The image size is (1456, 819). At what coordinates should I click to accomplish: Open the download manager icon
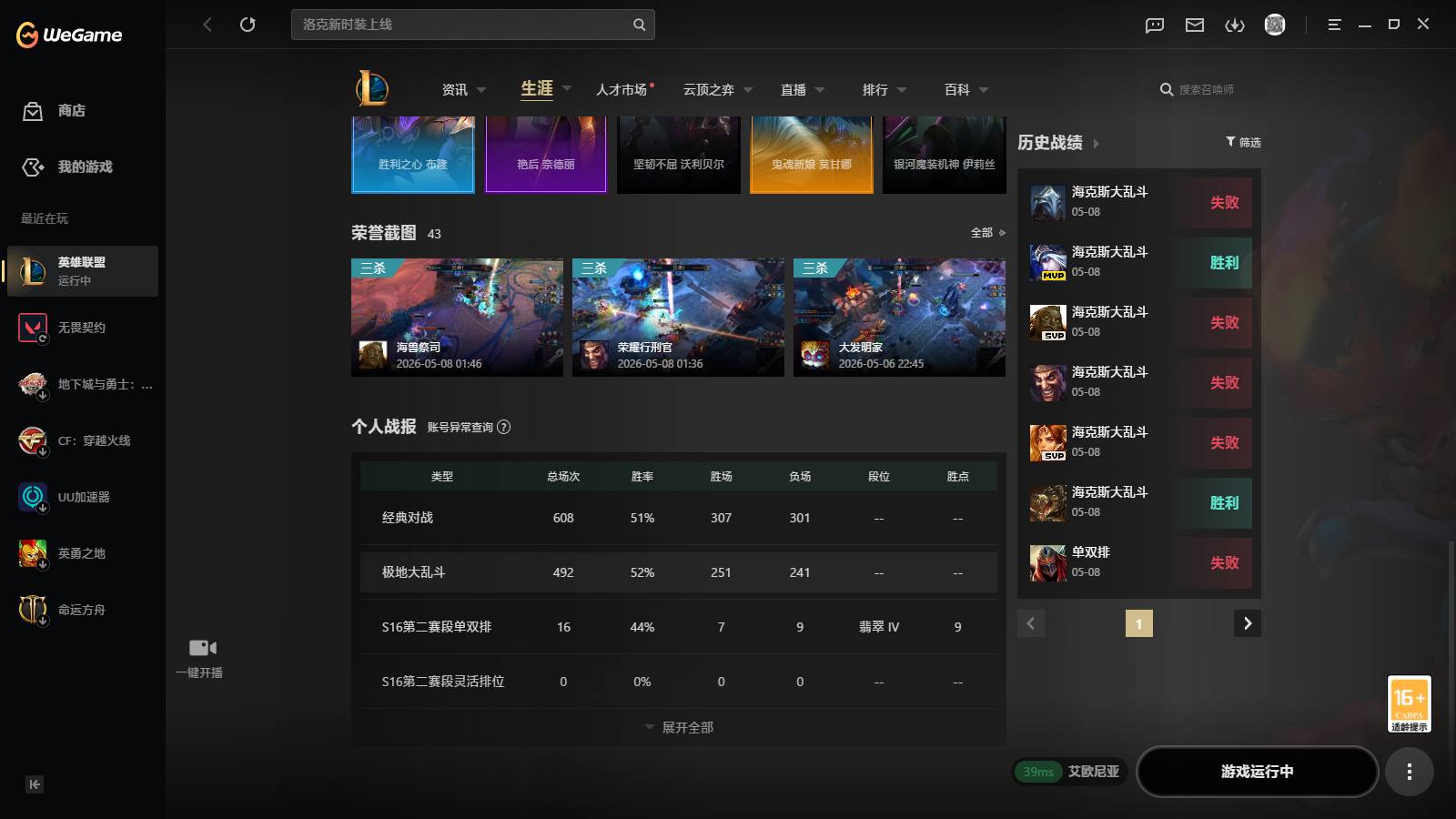(1235, 25)
